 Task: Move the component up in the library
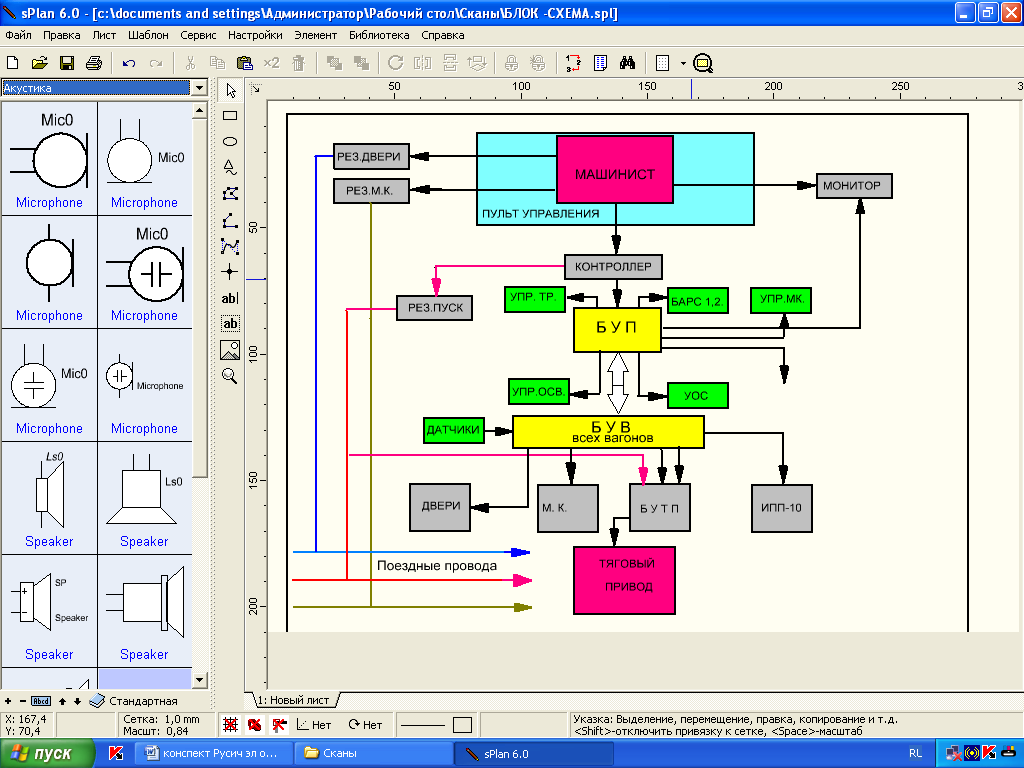[63, 701]
